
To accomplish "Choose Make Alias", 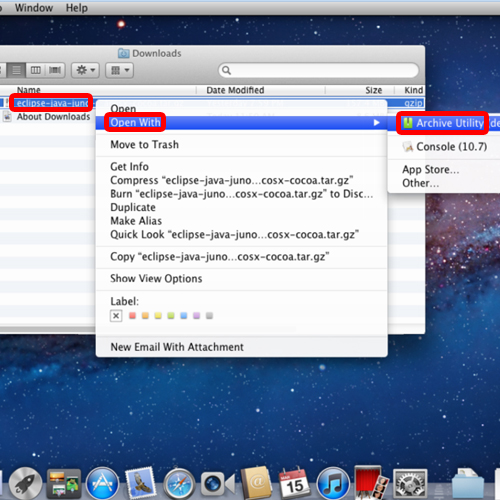I will pos(136,221).
